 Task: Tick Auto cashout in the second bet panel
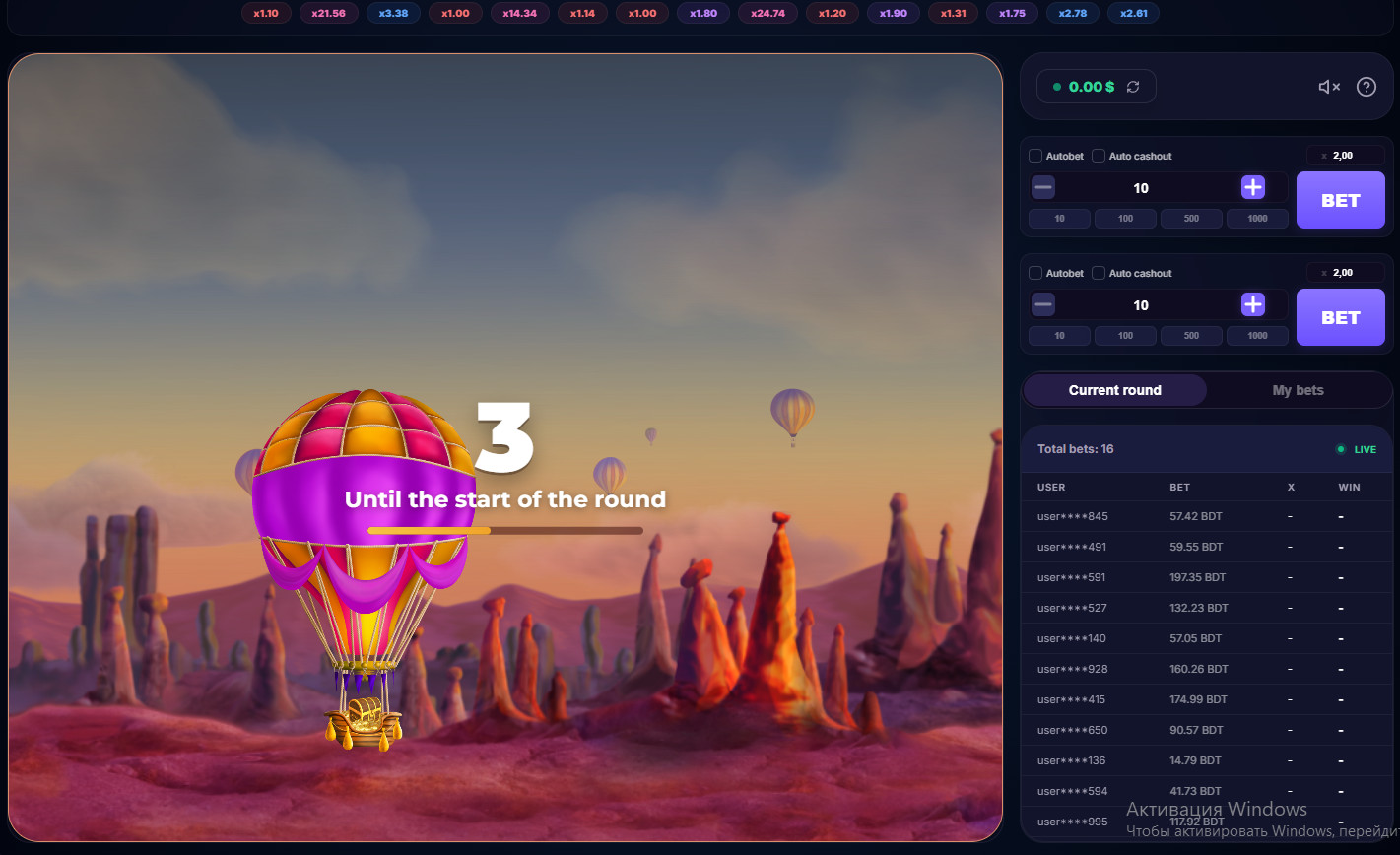click(1099, 273)
